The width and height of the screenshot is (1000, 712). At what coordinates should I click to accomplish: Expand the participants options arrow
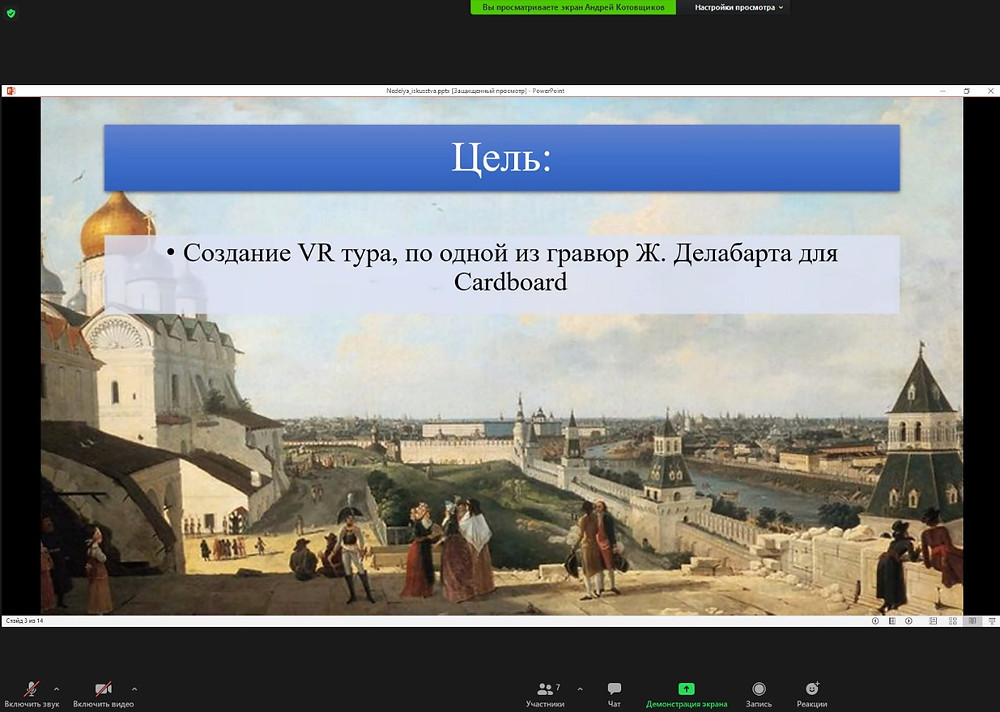(580, 689)
